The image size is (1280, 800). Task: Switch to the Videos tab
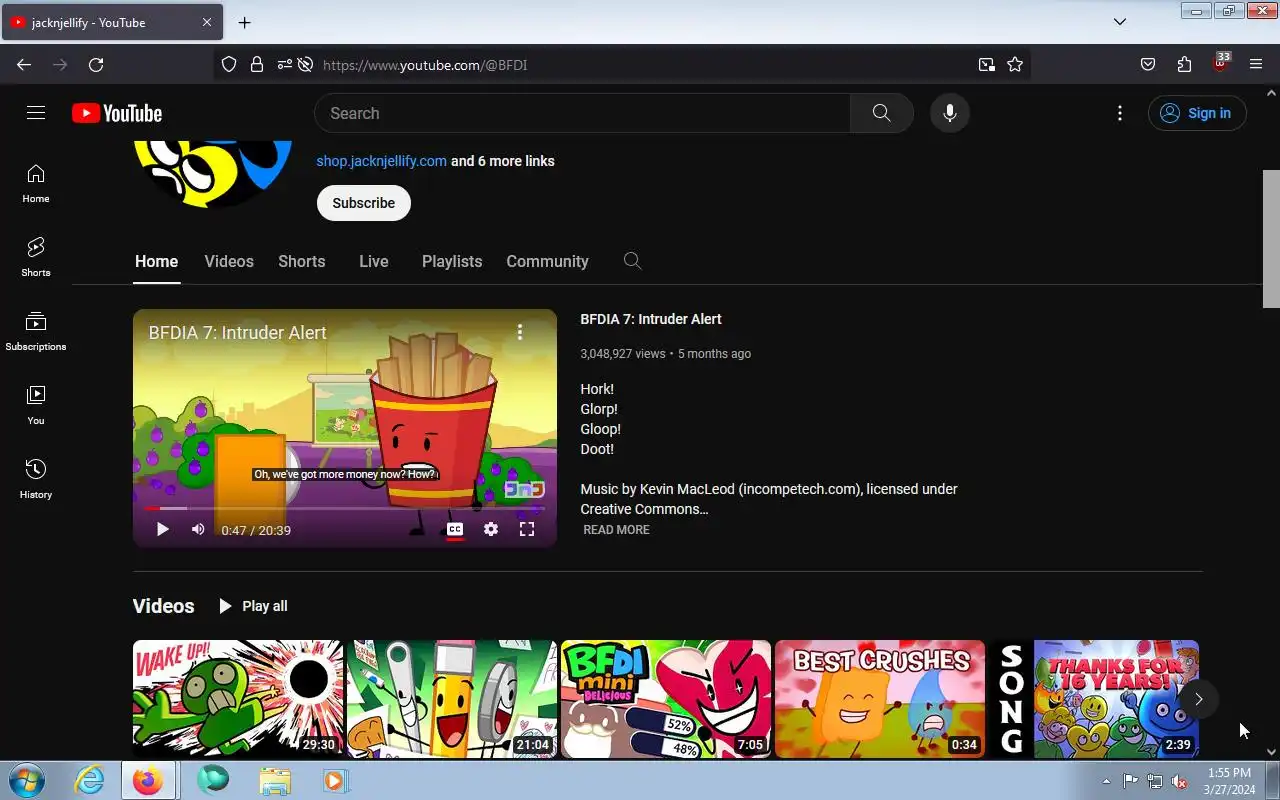[229, 261]
